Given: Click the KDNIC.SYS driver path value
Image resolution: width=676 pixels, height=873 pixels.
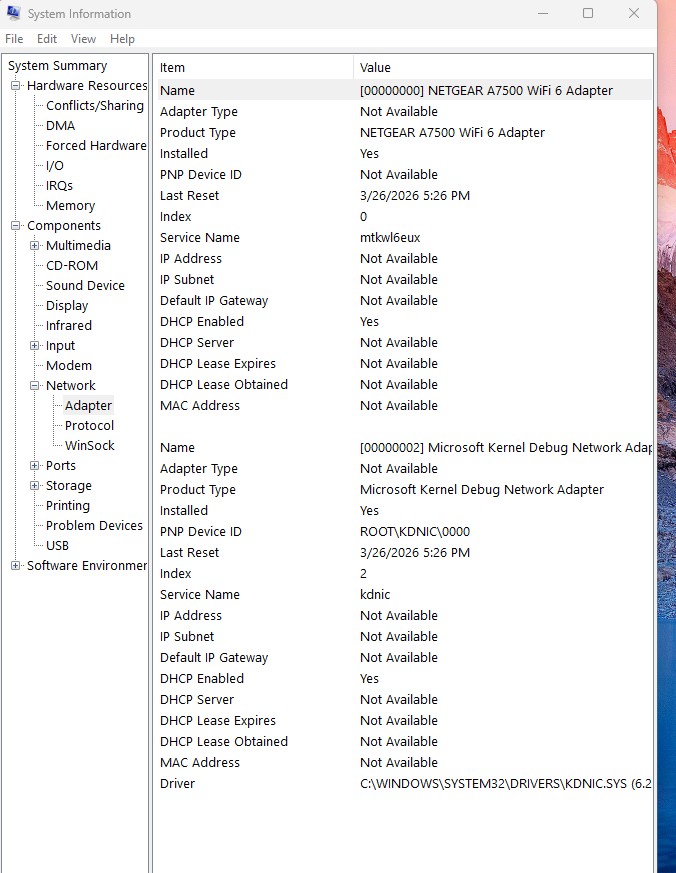Looking at the screenshot, I should pyautogui.click(x=505, y=784).
